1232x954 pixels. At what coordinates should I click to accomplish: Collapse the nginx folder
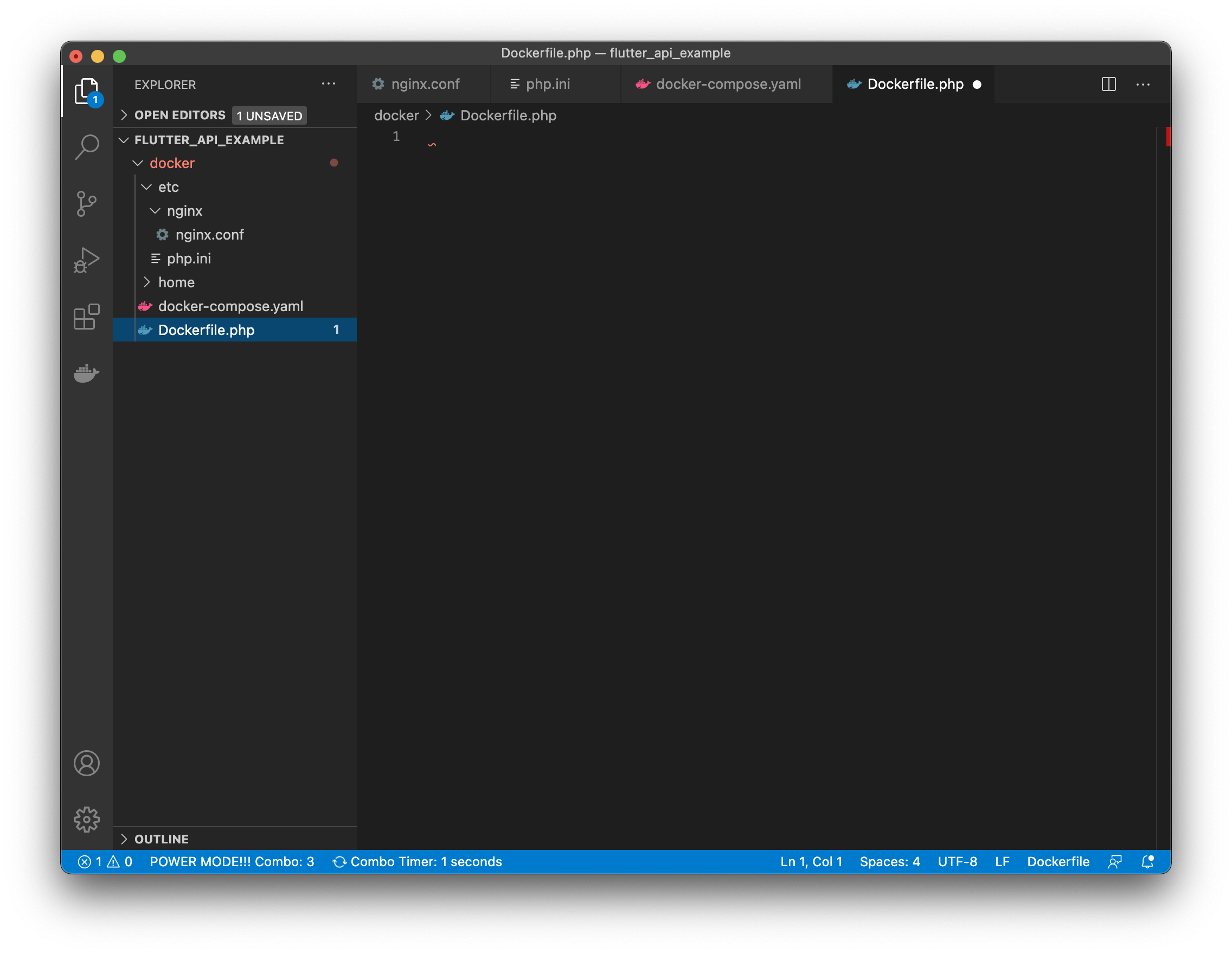[184, 211]
